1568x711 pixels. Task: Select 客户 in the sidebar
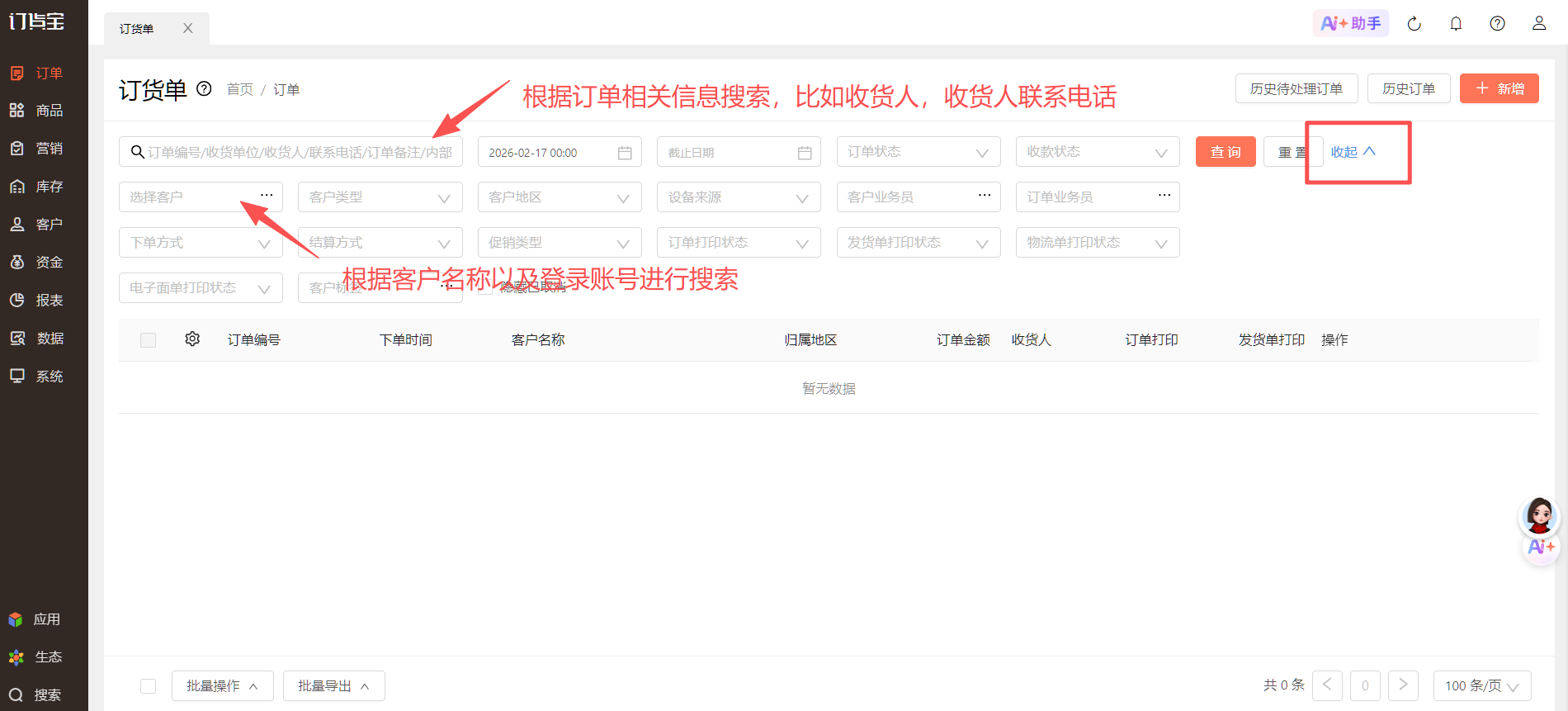click(x=37, y=225)
